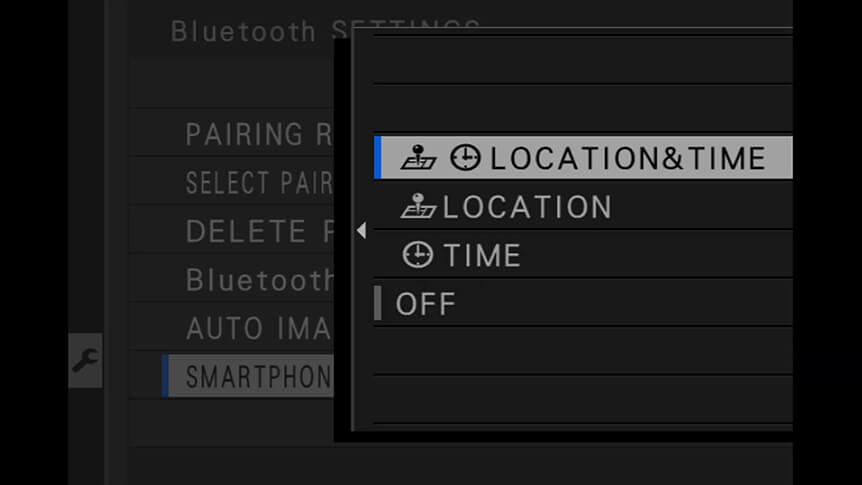Image resolution: width=862 pixels, height=485 pixels.
Task: Open the DELETE menu entry
Action: (x=259, y=231)
